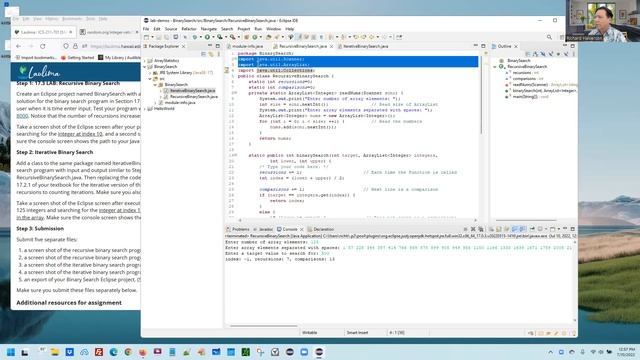Open File Explorer from taskbar

[55, 352]
